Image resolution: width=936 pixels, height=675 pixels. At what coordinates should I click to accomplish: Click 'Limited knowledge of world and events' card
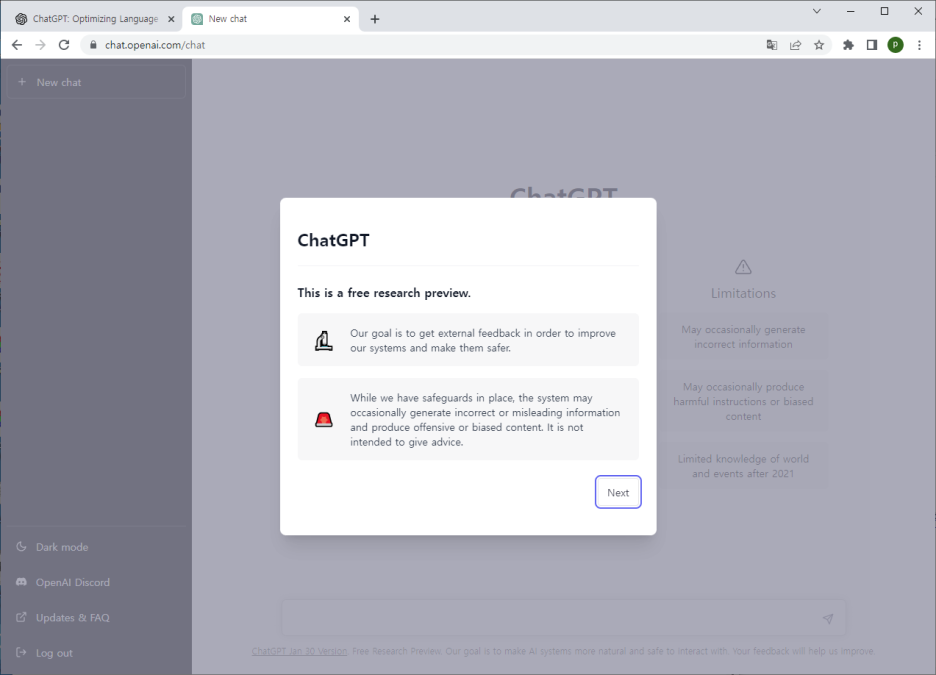pos(743,466)
